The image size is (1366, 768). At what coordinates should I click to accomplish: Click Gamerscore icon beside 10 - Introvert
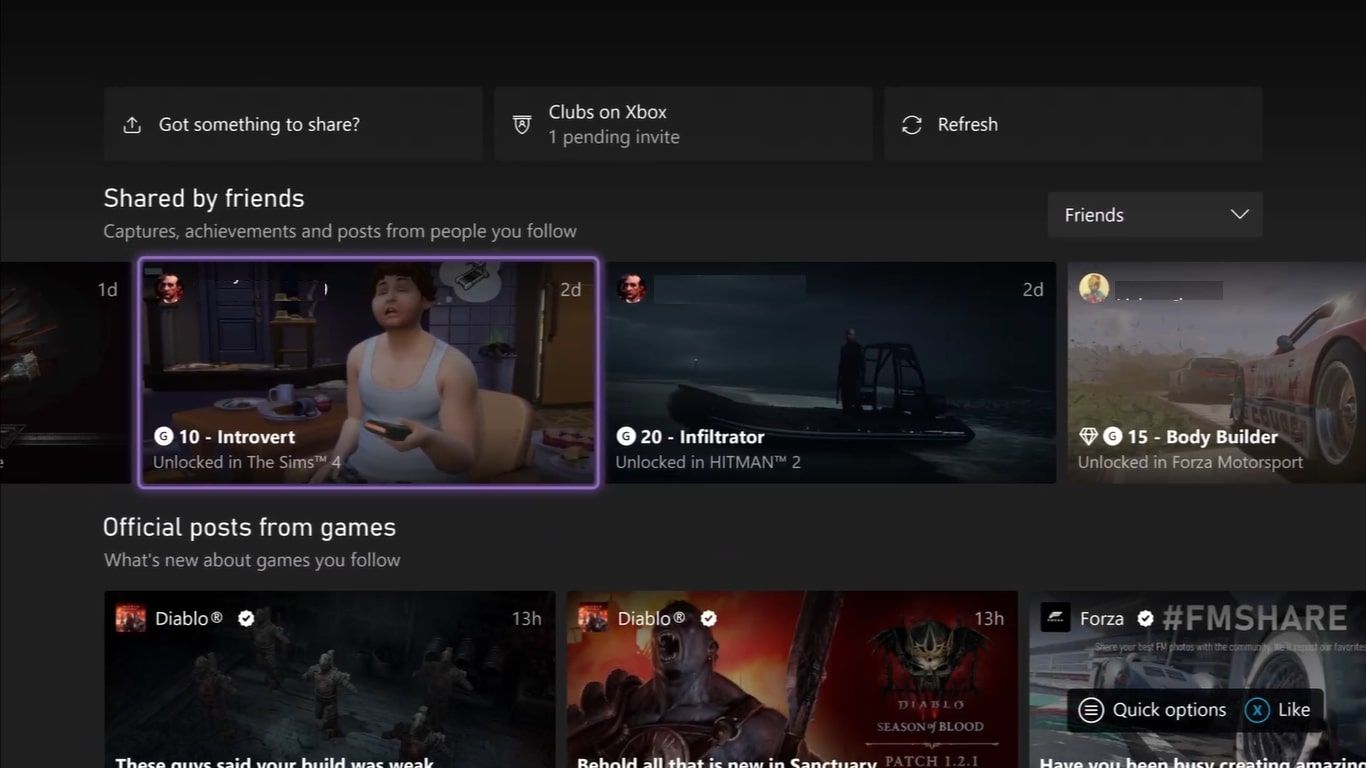point(164,436)
